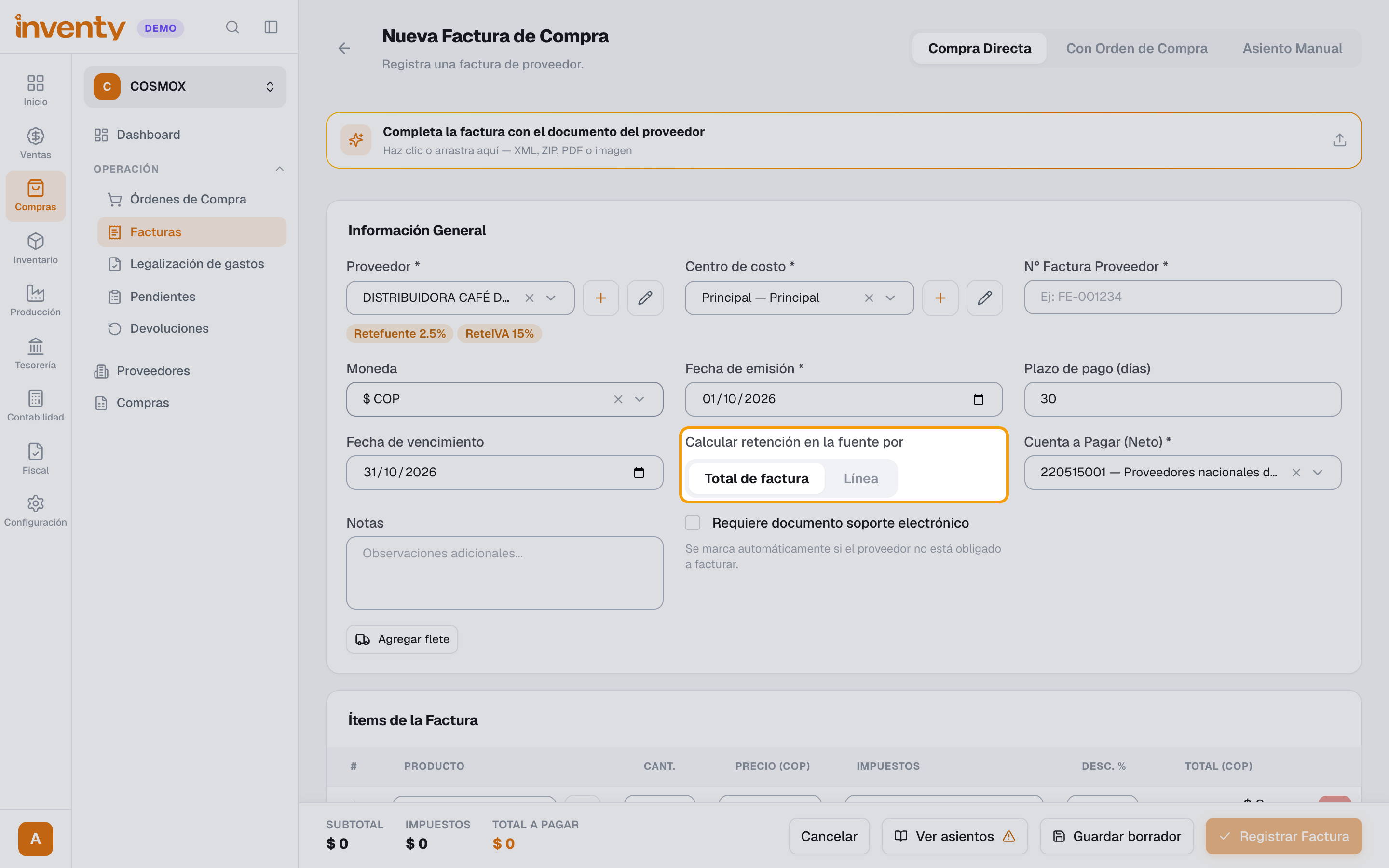Collapse sidebar with panel toggle icon
Screen dimensions: 1389x868
tap(271, 27)
